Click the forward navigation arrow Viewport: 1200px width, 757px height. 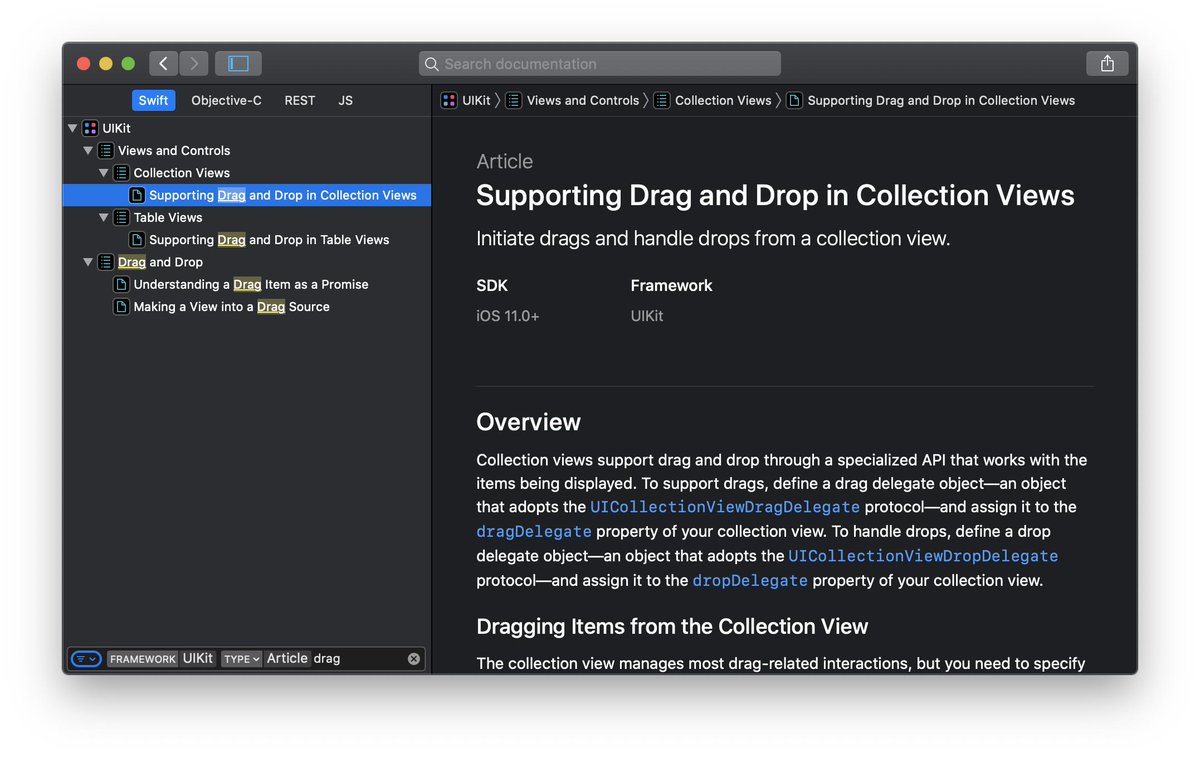193,63
